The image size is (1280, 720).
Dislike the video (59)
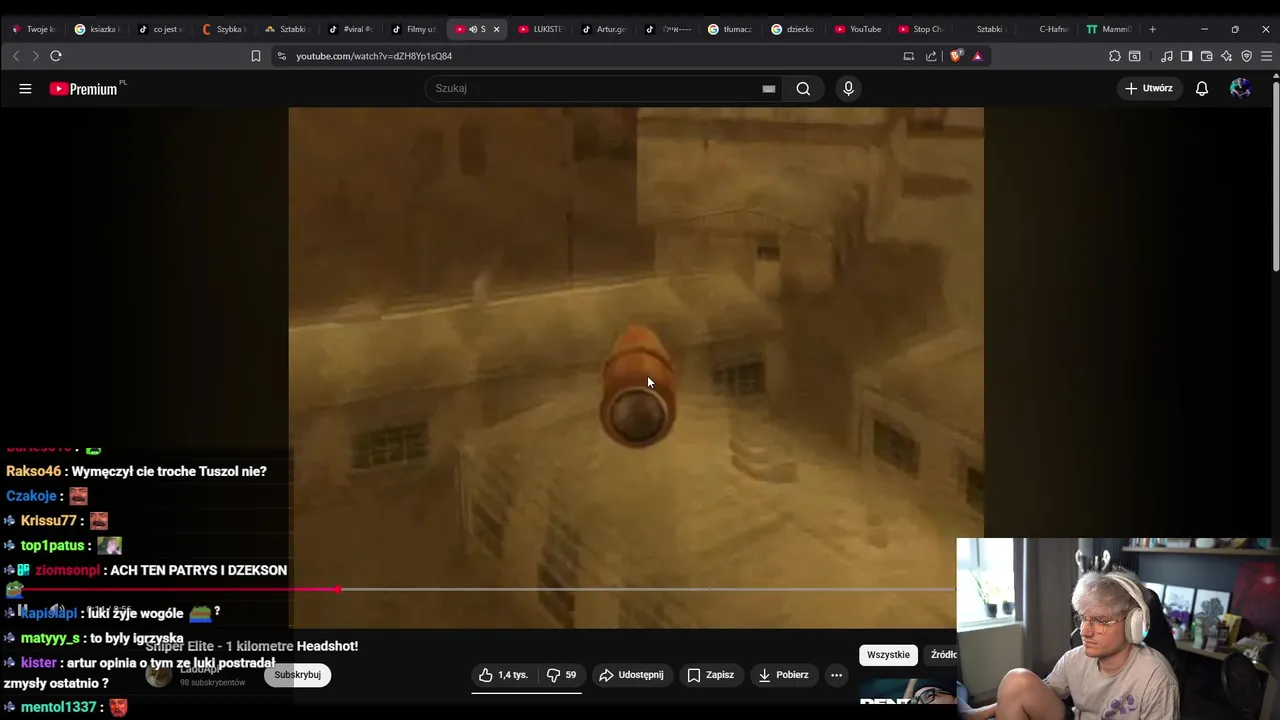click(x=561, y=675)
